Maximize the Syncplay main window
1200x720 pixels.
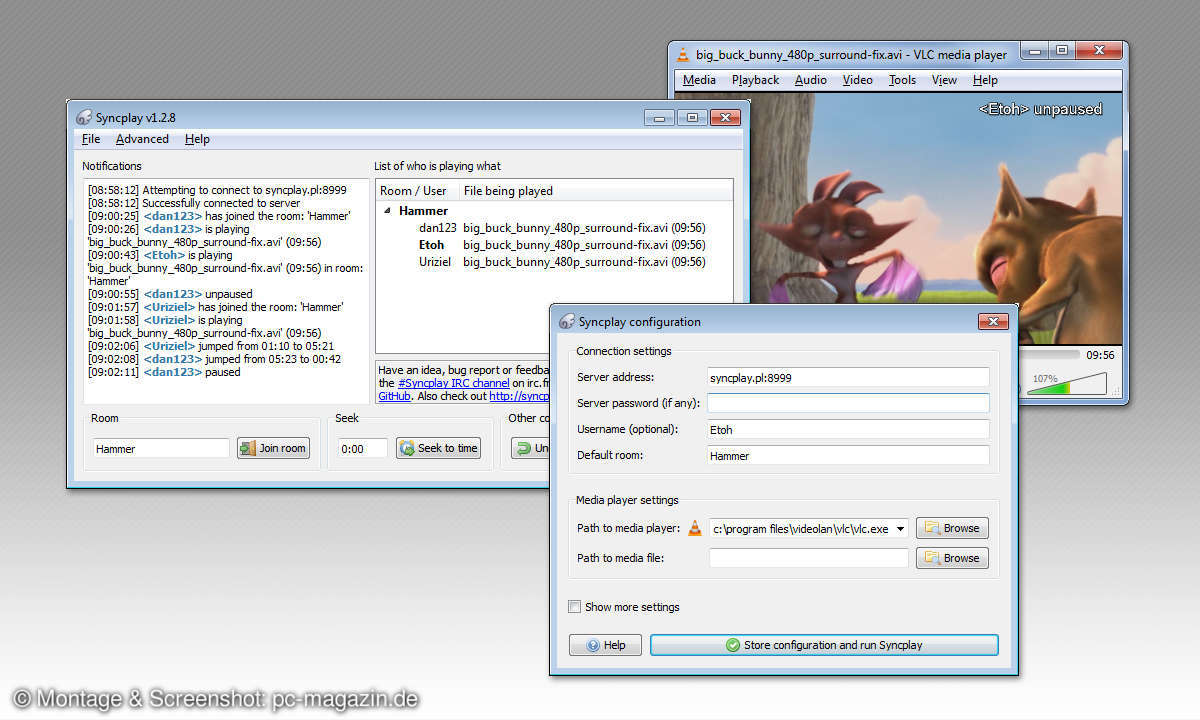coord(692,117)
